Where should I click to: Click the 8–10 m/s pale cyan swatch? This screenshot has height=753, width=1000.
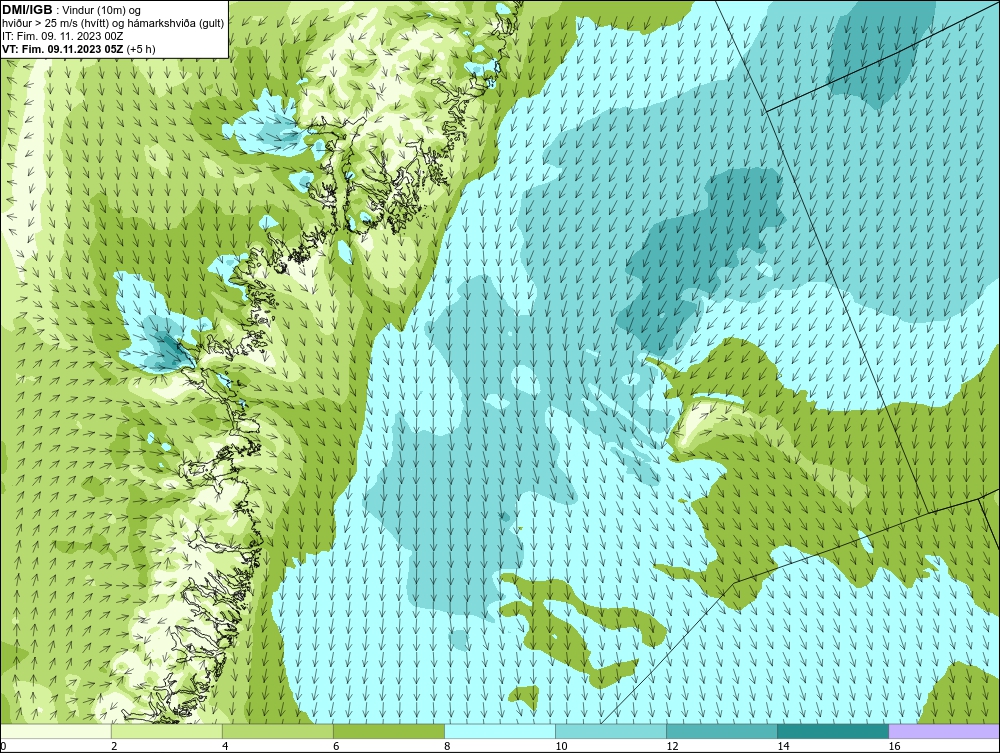pyautogui.click(x=500, y=731)
